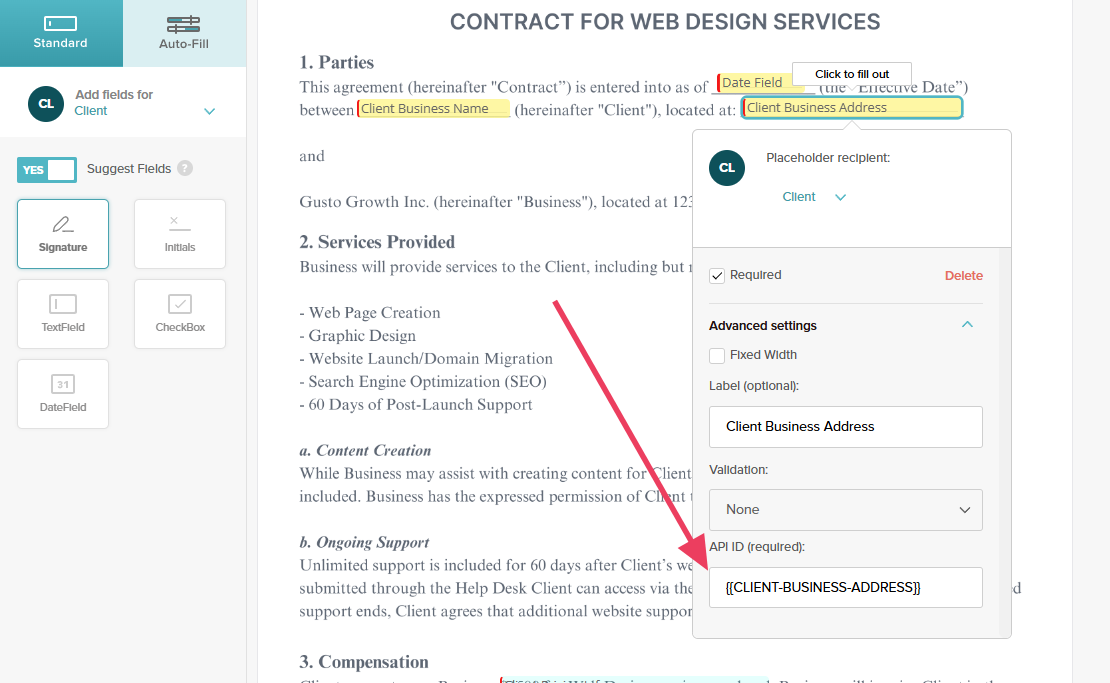Select the Signature field tool
1110x683 pixels.
point(63,234)
